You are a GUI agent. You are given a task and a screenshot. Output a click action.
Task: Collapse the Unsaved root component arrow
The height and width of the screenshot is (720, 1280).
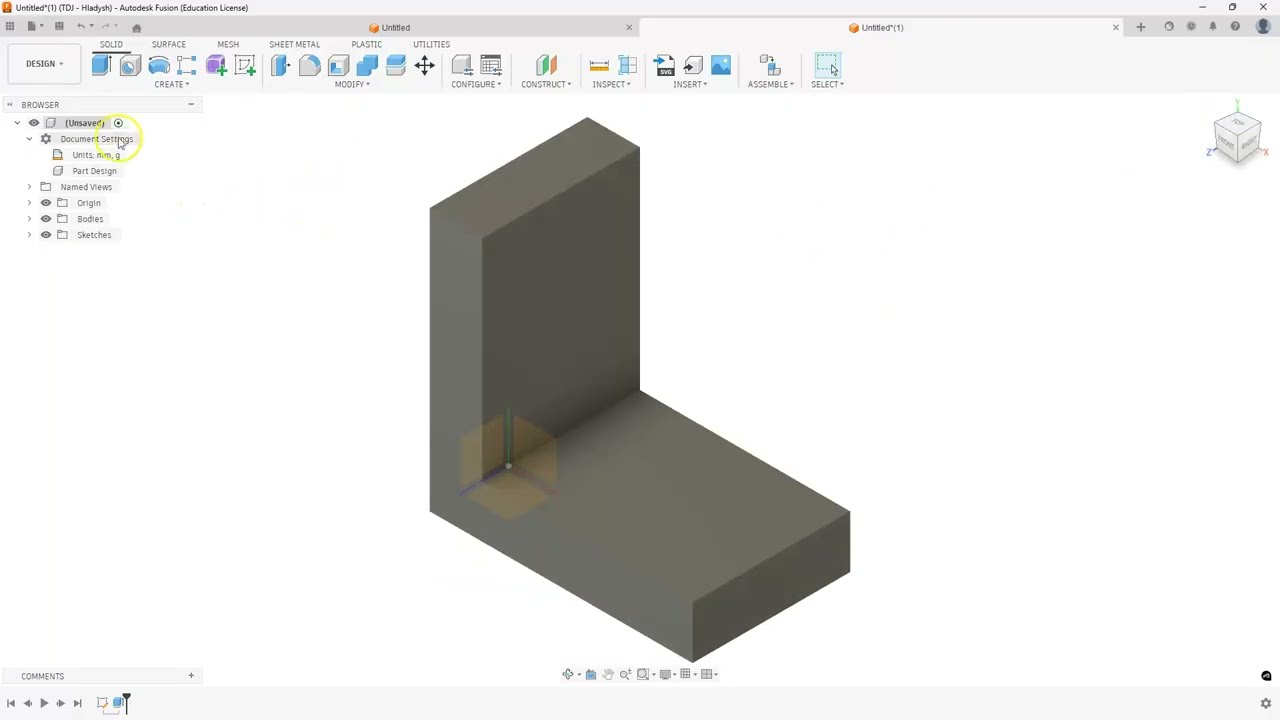point(17,123)
